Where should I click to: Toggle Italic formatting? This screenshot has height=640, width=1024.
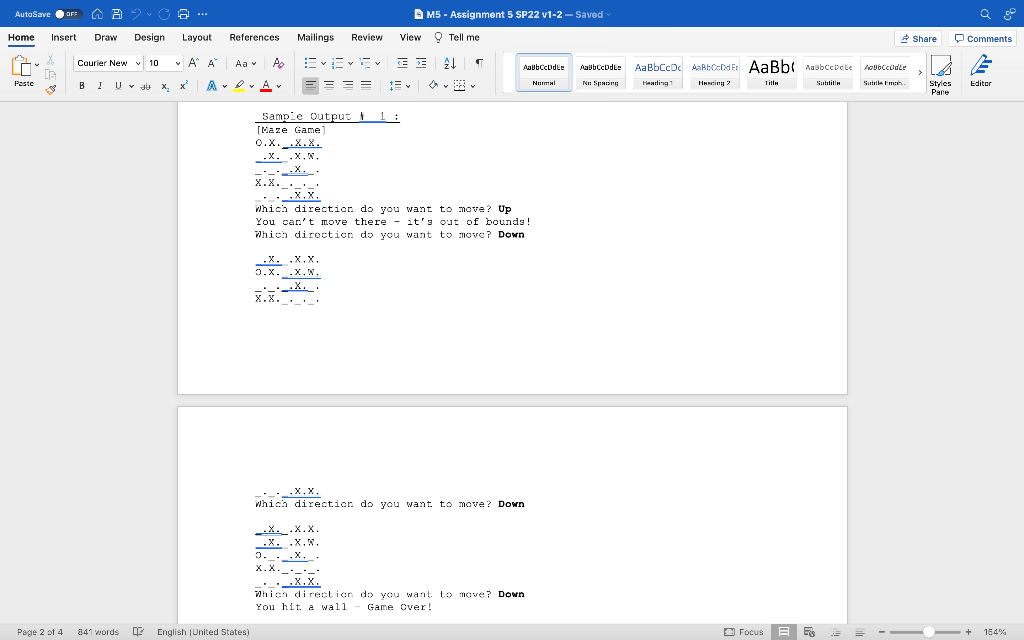[x=100, y=86]
